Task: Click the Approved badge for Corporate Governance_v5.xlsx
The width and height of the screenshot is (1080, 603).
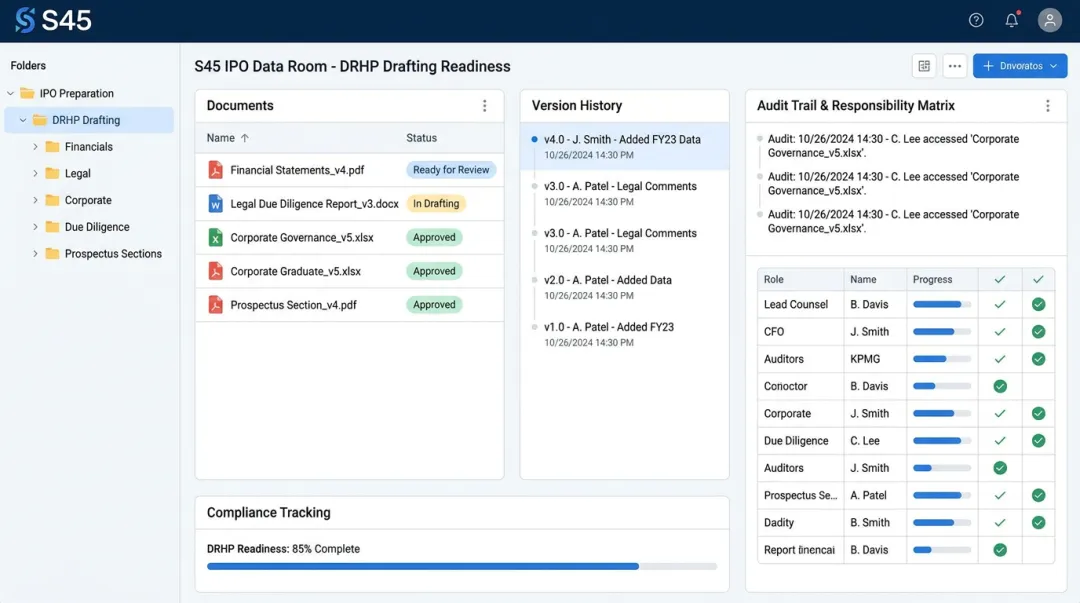Action: tap(434, 237)
